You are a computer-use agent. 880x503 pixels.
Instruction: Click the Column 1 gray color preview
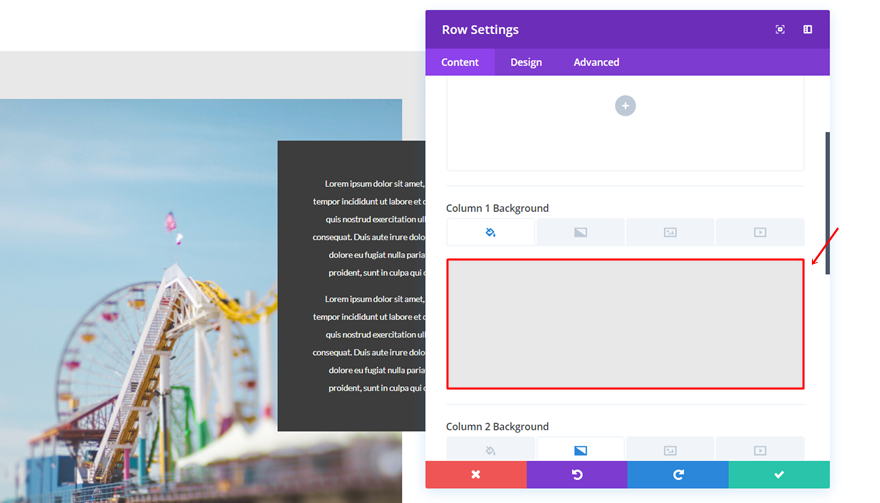point(625,324)
